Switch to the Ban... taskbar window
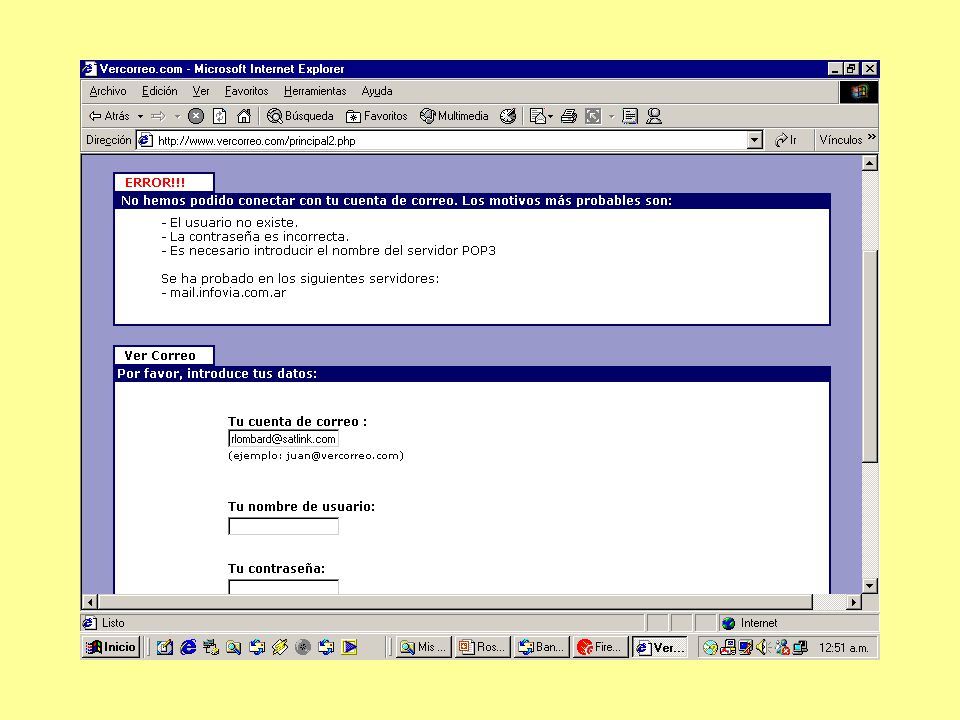This screenshot has height=720, width=960. coord(542,647)
